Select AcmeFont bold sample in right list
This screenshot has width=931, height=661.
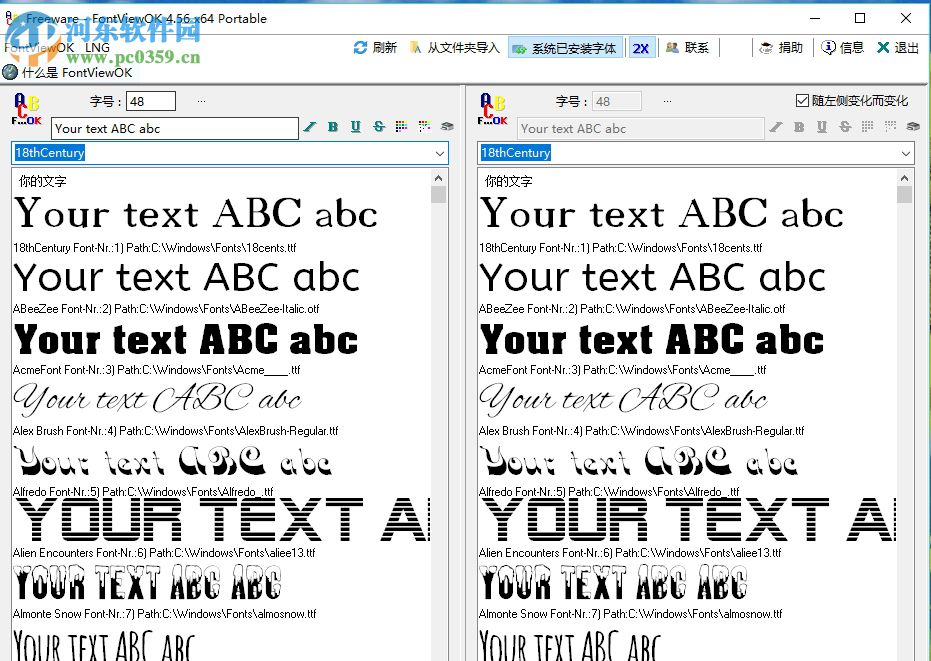[x=652, y=339]
